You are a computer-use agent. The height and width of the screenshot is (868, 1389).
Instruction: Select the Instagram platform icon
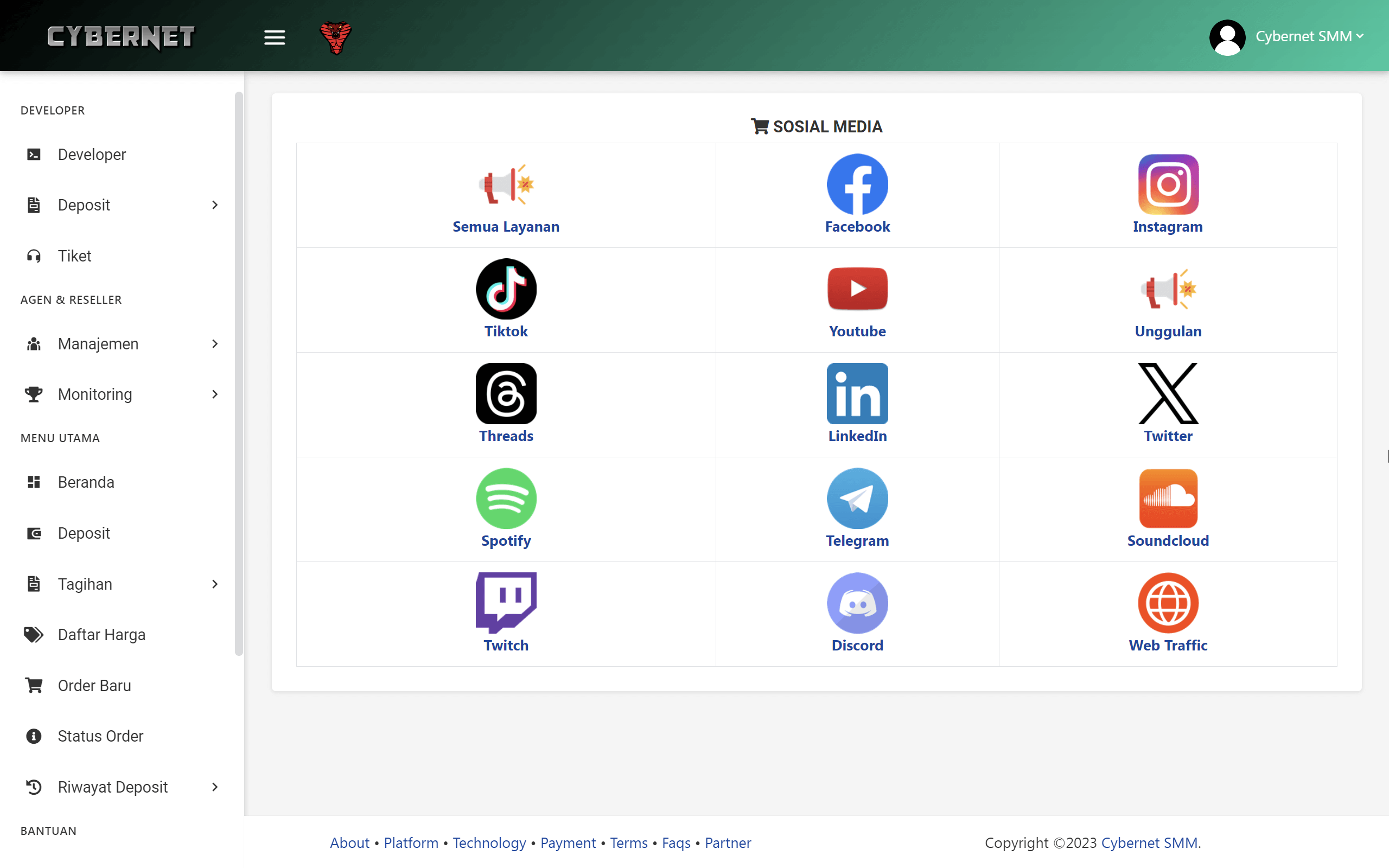pos(1168,195)
